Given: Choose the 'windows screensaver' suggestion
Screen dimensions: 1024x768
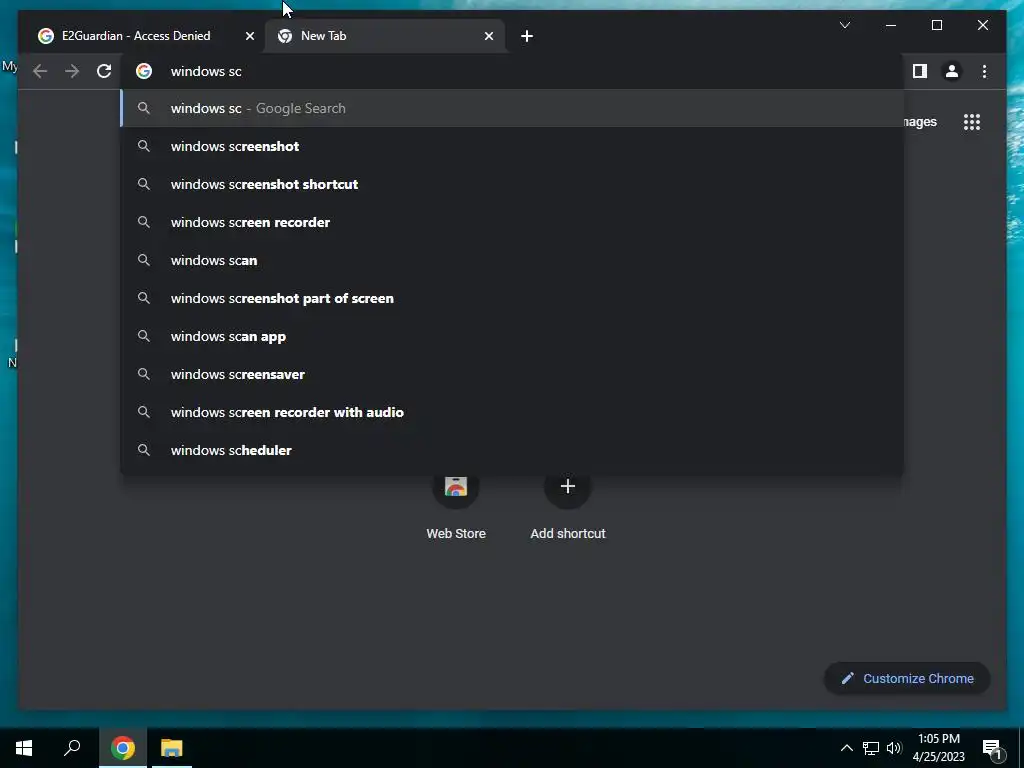Looking at the screenshot, I should (x=512, y=374).
